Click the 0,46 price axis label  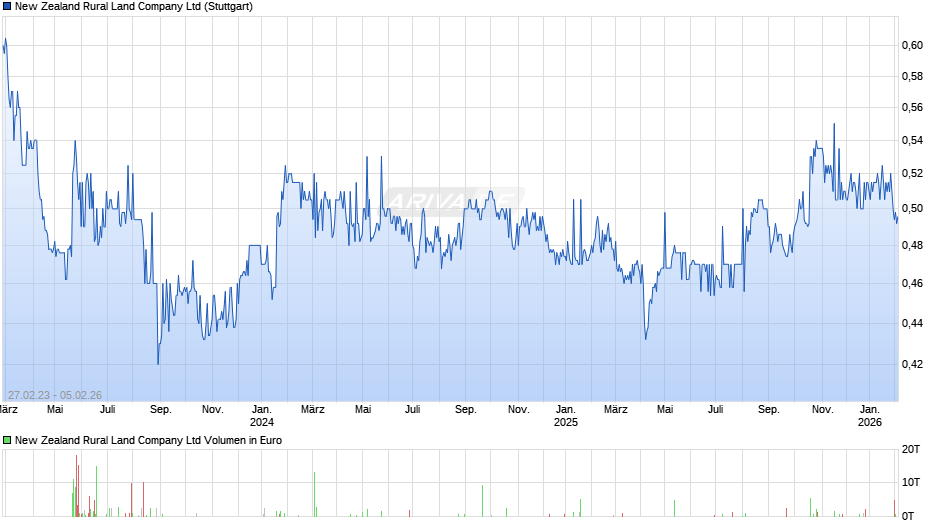(x=912, y=283)
